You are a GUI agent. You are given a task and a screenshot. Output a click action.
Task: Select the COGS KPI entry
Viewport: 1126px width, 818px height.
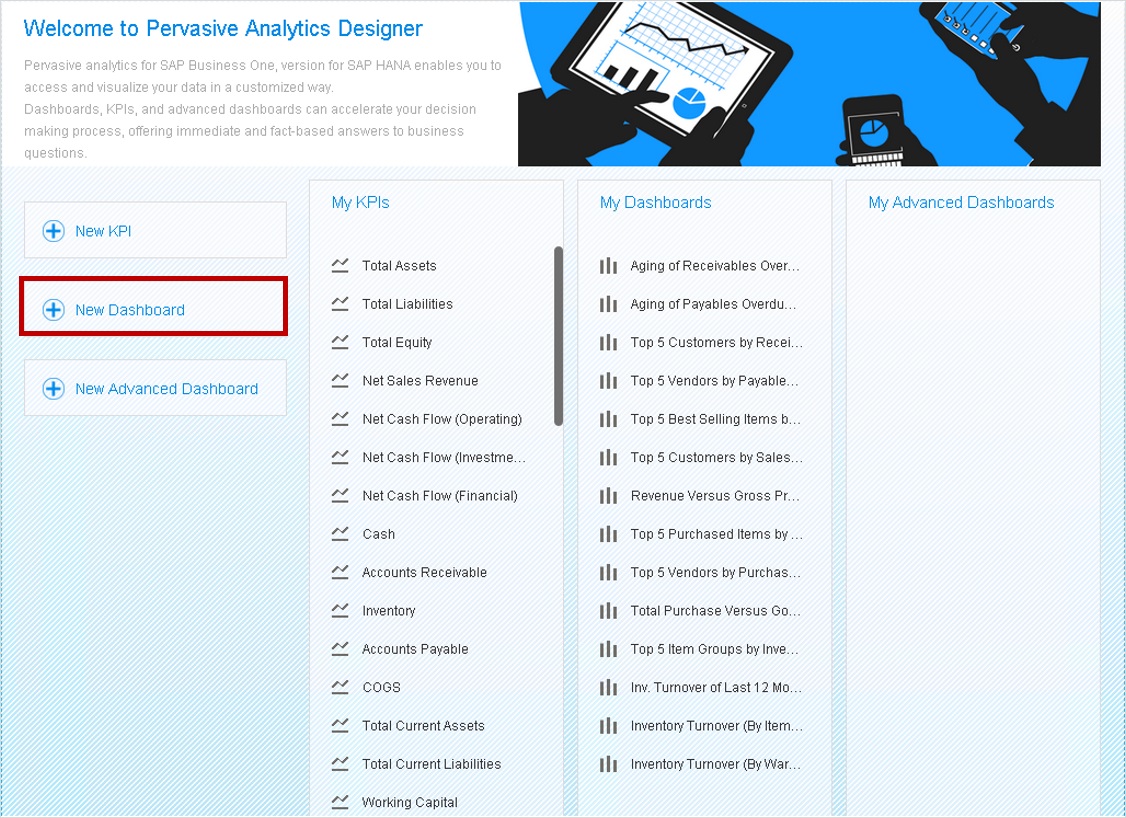[x=381, y=687]
